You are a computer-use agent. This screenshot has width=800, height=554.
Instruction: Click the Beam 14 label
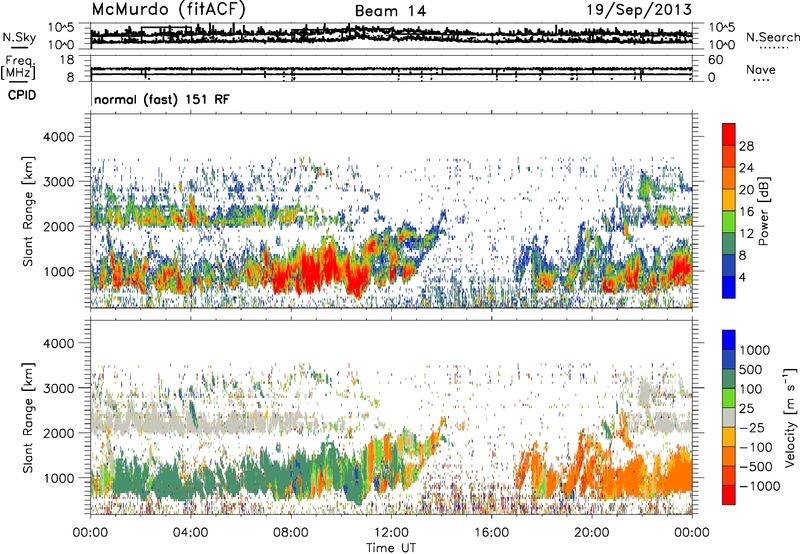point(390,11)
